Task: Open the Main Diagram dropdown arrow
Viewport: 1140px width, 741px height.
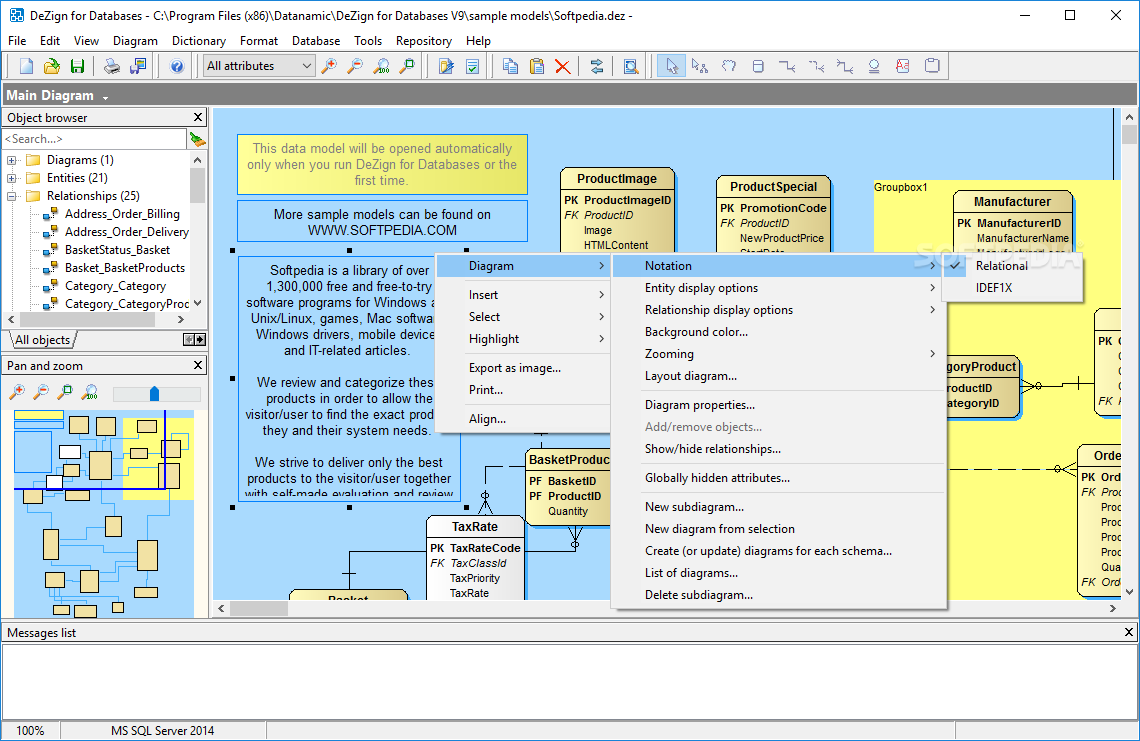Action: (105, 97)
